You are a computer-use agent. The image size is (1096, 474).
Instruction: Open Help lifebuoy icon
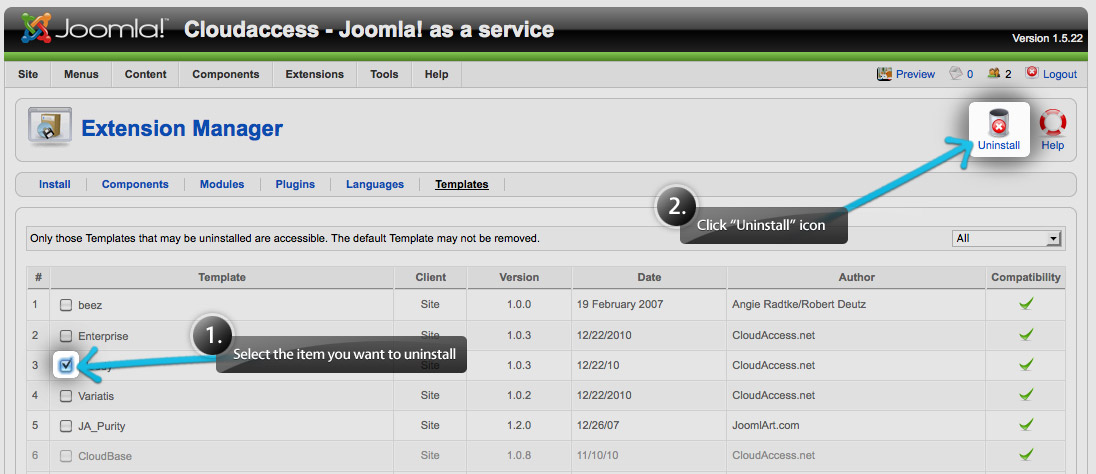click(x=1053, y=122)
